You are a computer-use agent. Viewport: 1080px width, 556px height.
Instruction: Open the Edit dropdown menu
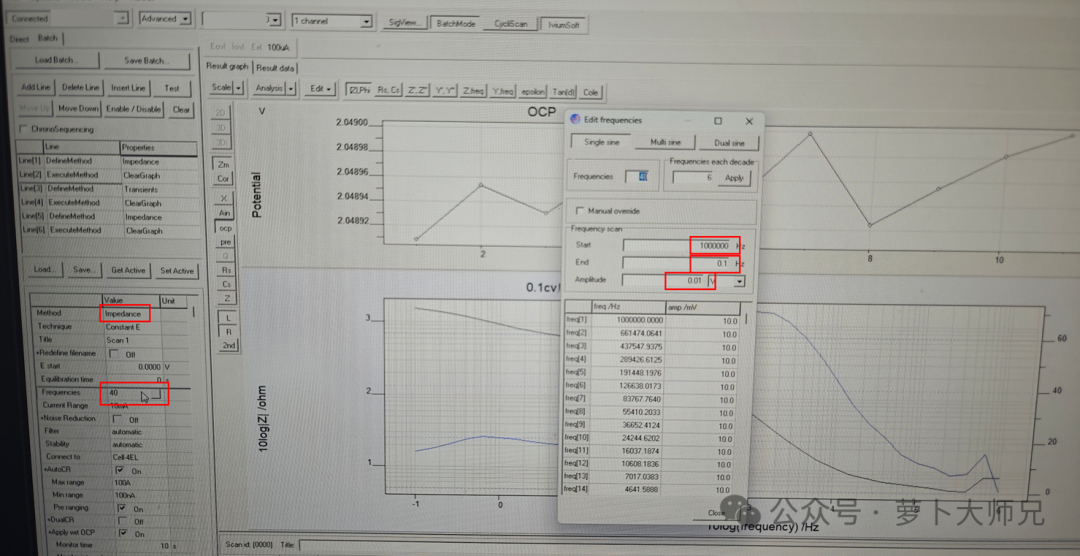click(320, 89)
